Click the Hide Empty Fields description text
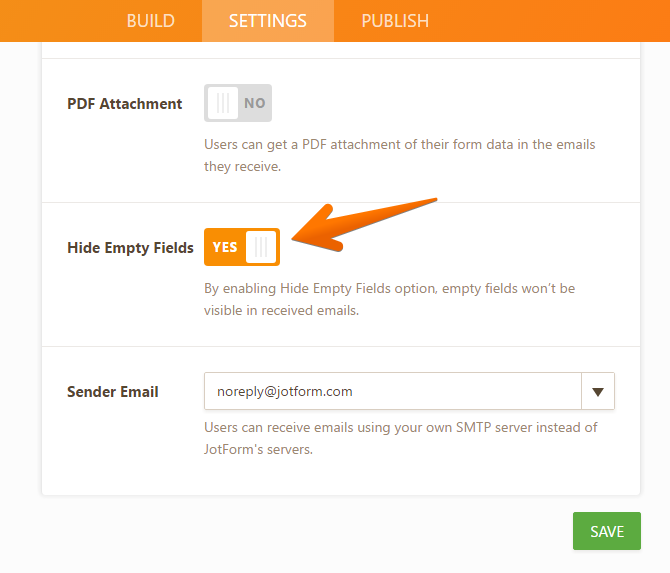The width and height of the screenshot is (670, 573). click(390, 299)
